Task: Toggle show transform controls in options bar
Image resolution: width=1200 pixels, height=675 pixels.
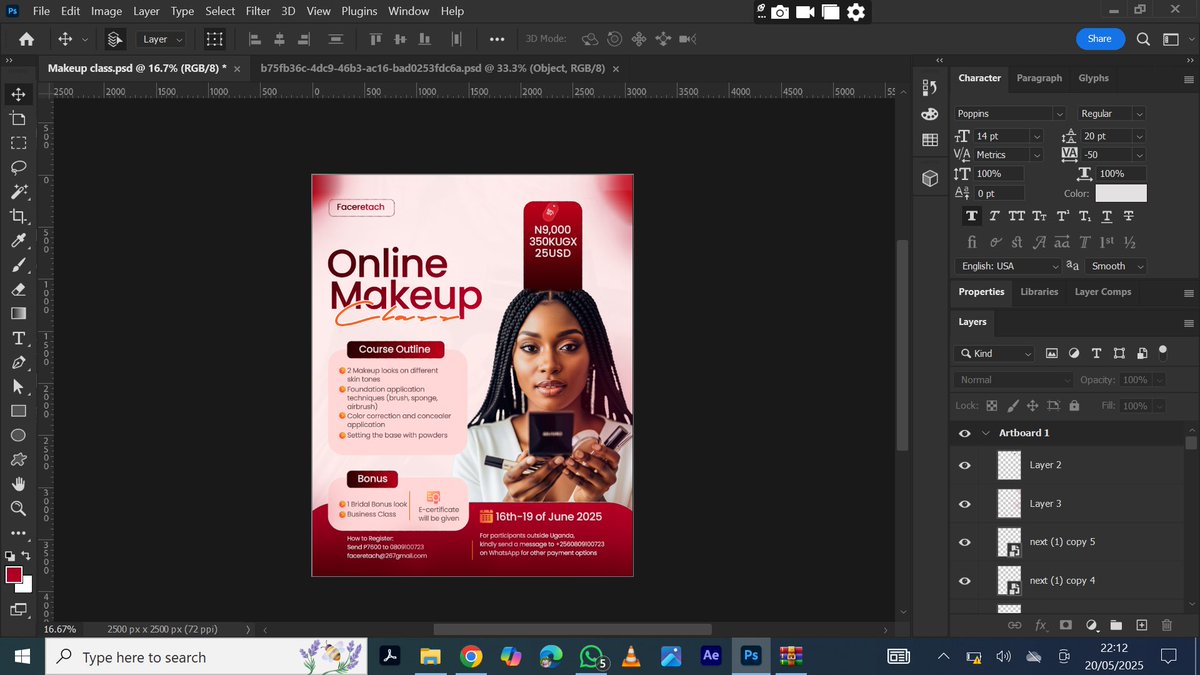Action: tap(214, 39)
